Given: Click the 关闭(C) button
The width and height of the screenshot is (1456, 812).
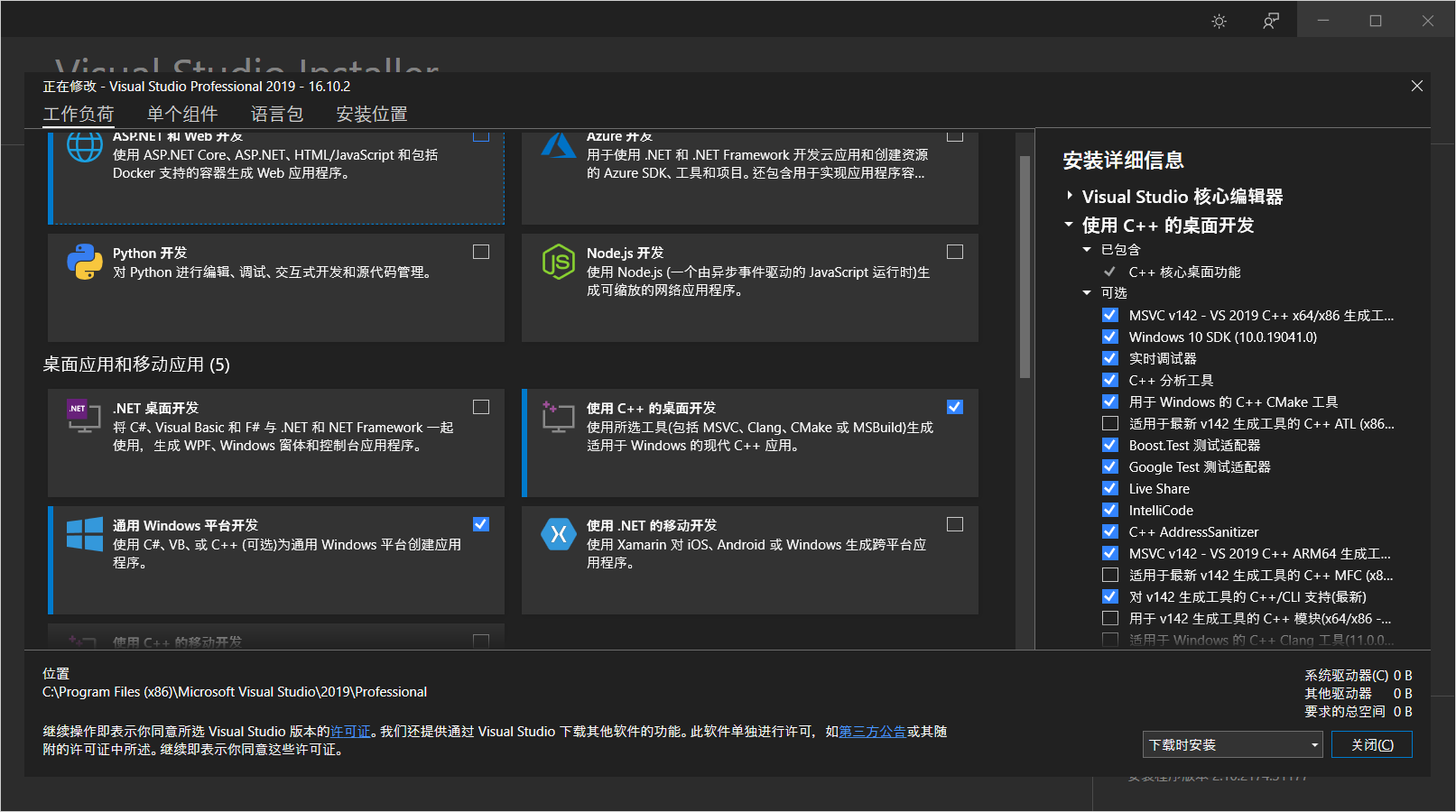Looking at the screenshot, I should pos(1372,743).
